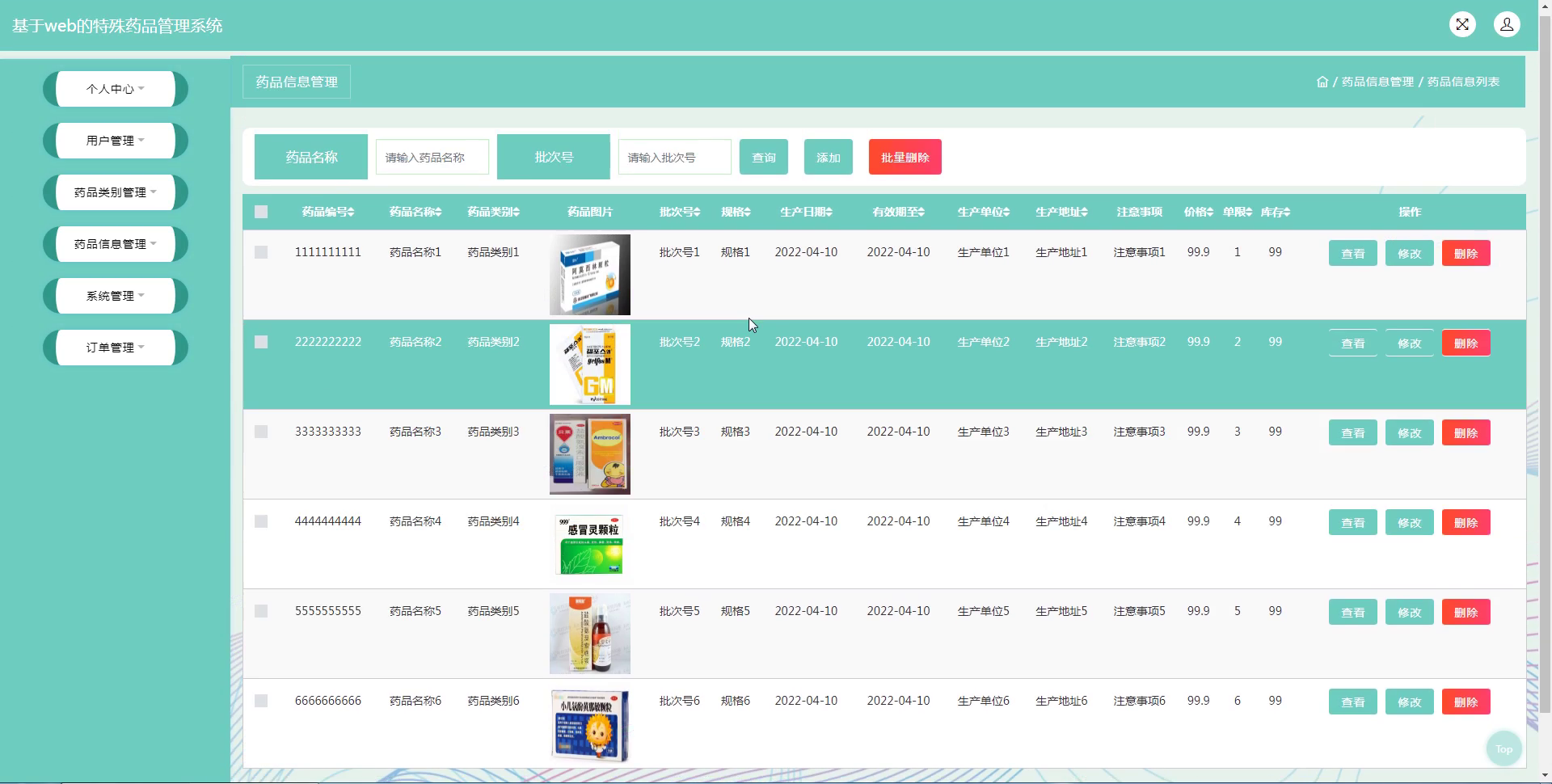Check the row for 4444444444
The width and height of the screenshot is (1552, 784).
261,521
